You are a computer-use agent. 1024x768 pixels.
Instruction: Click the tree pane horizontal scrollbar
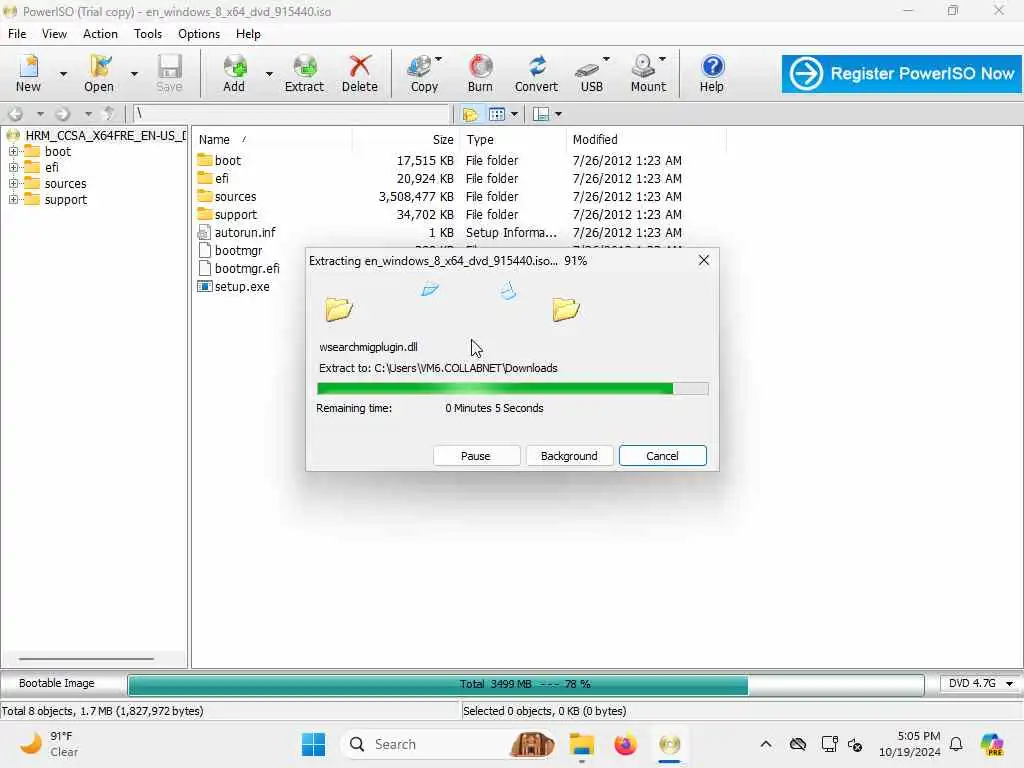[x=86, y=659]
